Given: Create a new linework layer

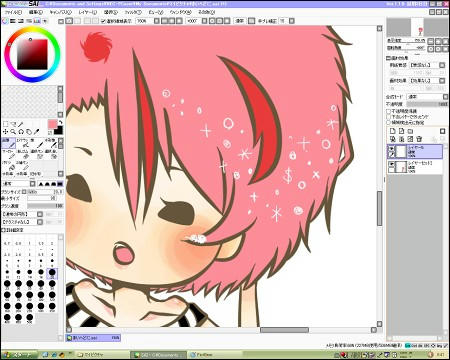Looking at the screenshot, I should [x=401, y=131].
